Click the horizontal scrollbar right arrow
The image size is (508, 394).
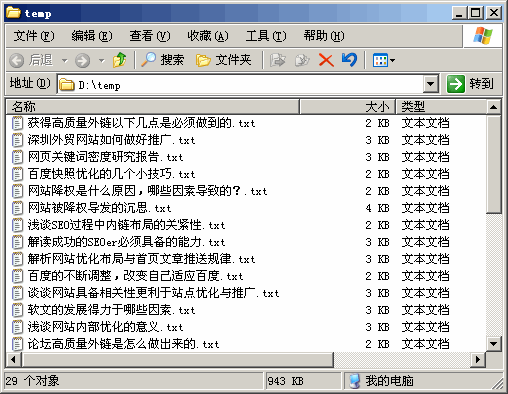(478, 360)
